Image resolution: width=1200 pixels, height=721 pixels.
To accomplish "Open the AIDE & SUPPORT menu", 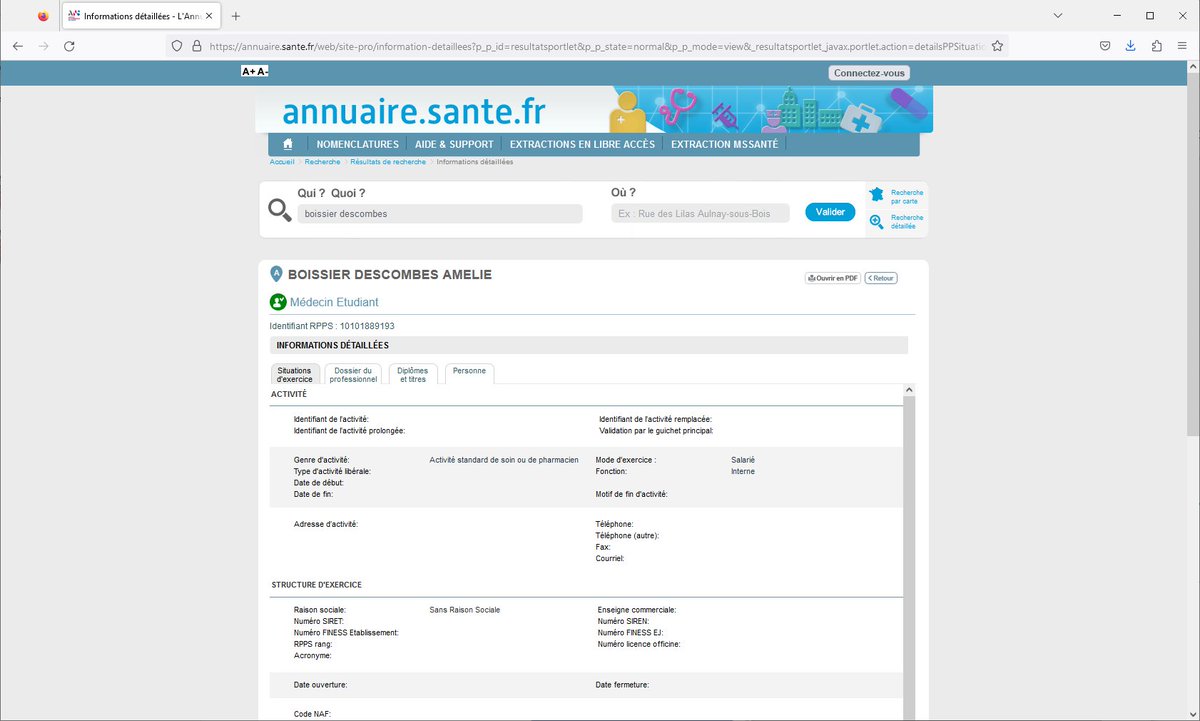I will tap(454, 144).
